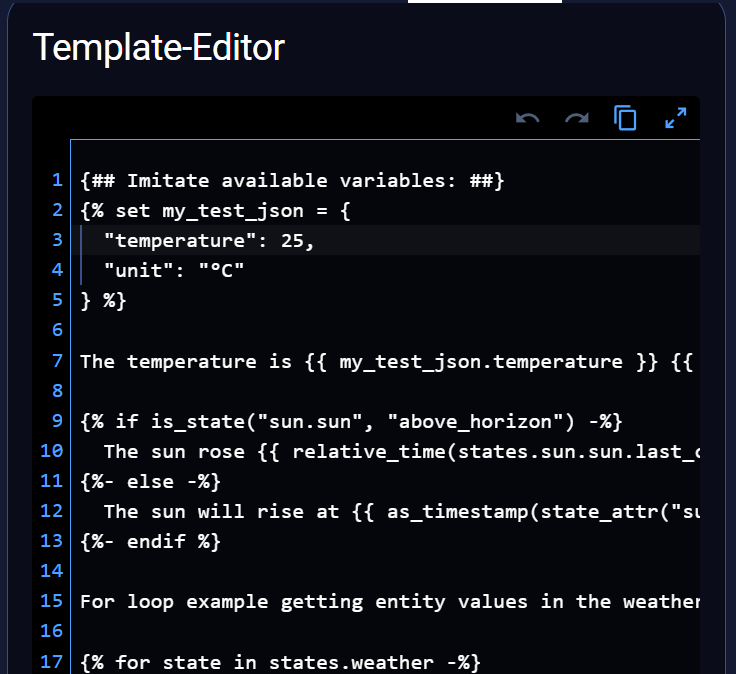Viewport: 736px width, 674px height.
Task: Click the closing '} %}' line
Action: (103, 301)
